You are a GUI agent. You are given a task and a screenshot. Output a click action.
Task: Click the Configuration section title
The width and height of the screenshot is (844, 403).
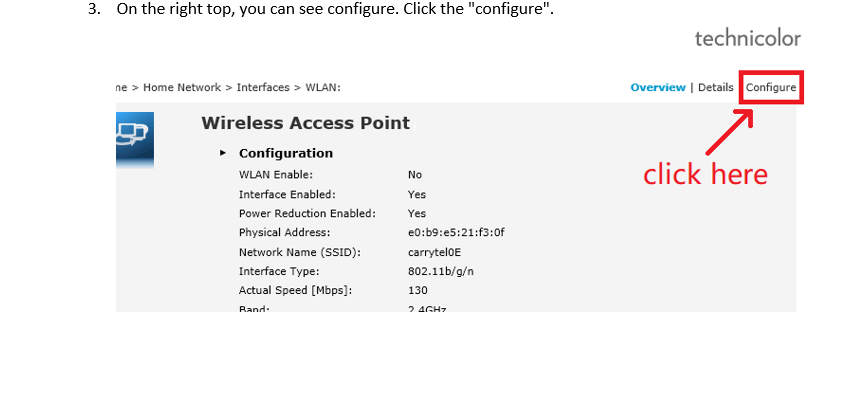286,153
